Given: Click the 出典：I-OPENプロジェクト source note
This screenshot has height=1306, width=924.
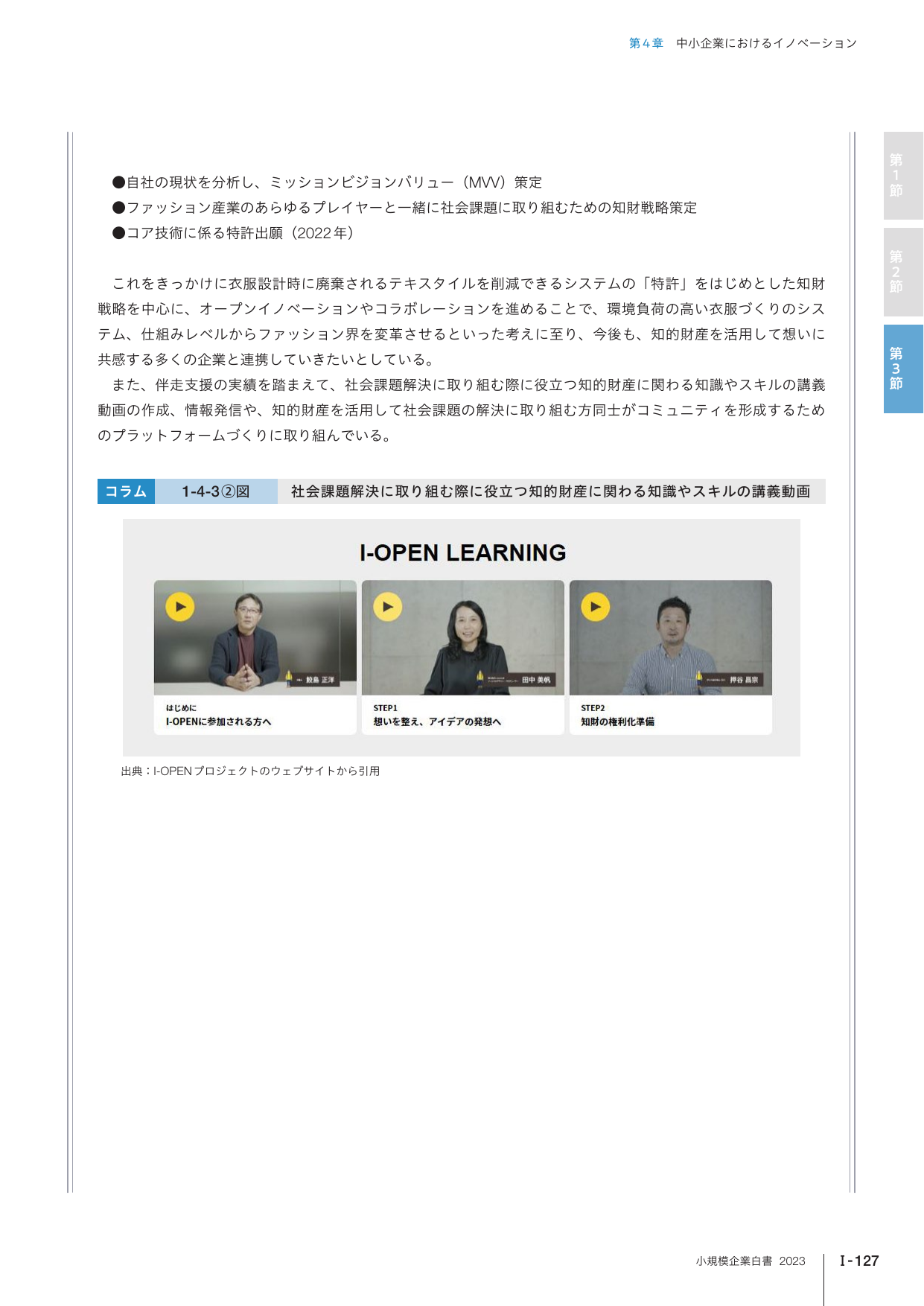Looking at the screenshot, I should (250, 771).
